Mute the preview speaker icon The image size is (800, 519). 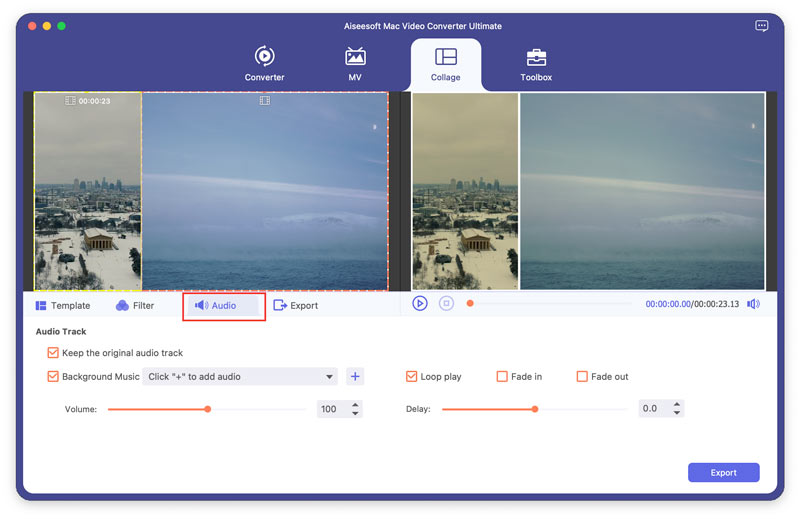tap(753, 304)
